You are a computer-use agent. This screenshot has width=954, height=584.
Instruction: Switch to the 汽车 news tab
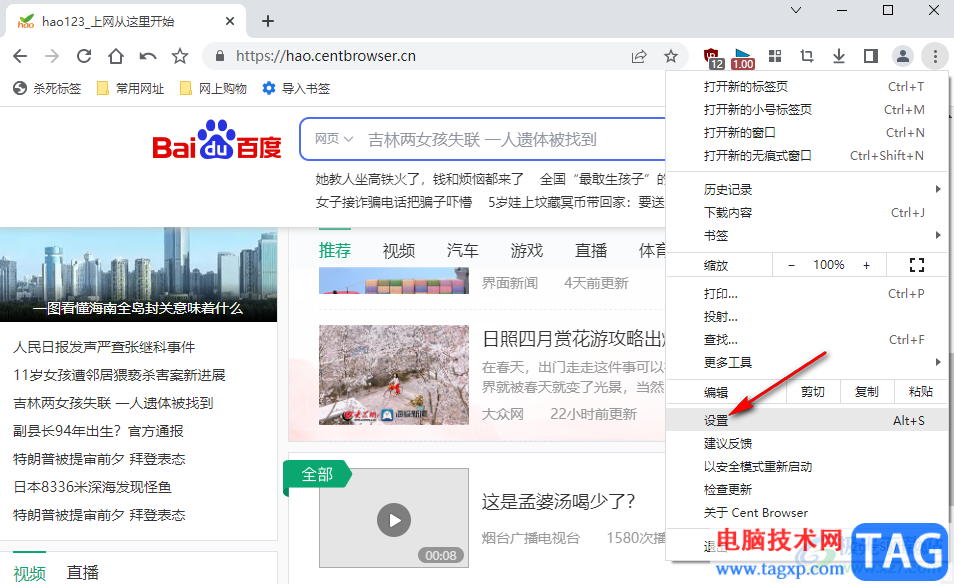(x=462, y=251)
